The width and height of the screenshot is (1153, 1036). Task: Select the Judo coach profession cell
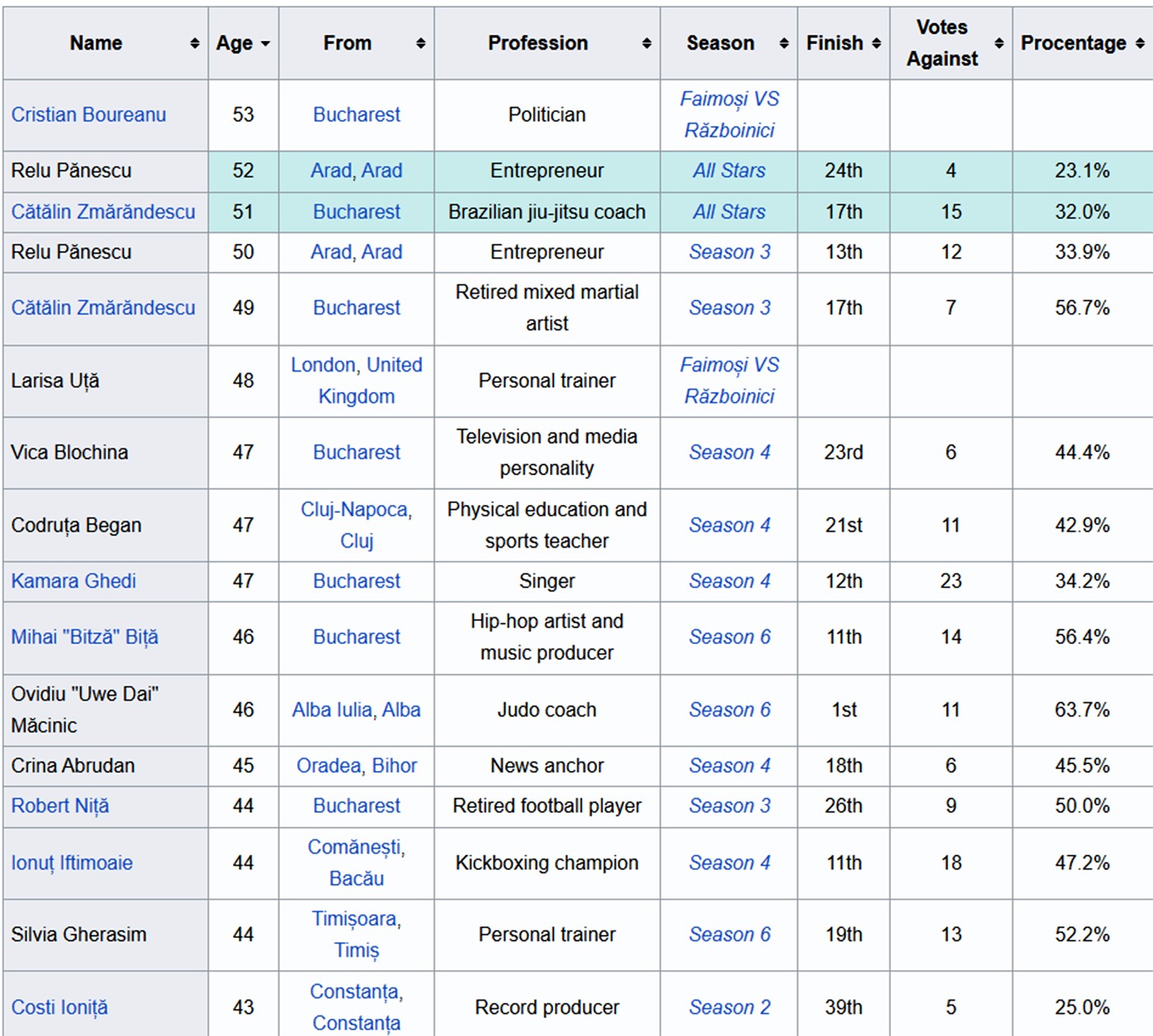point(546,709)
